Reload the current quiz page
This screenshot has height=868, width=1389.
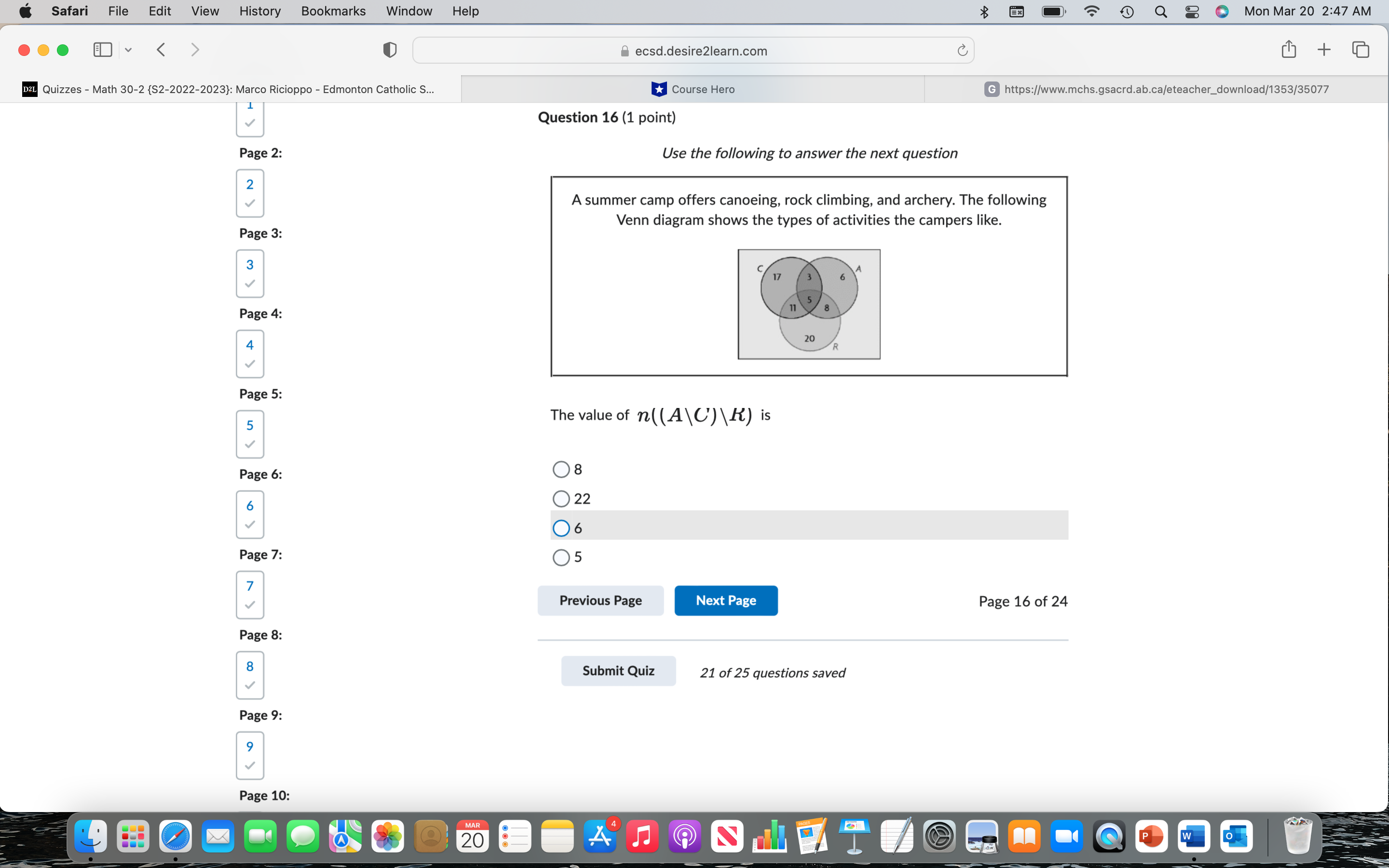coord(961,50)
